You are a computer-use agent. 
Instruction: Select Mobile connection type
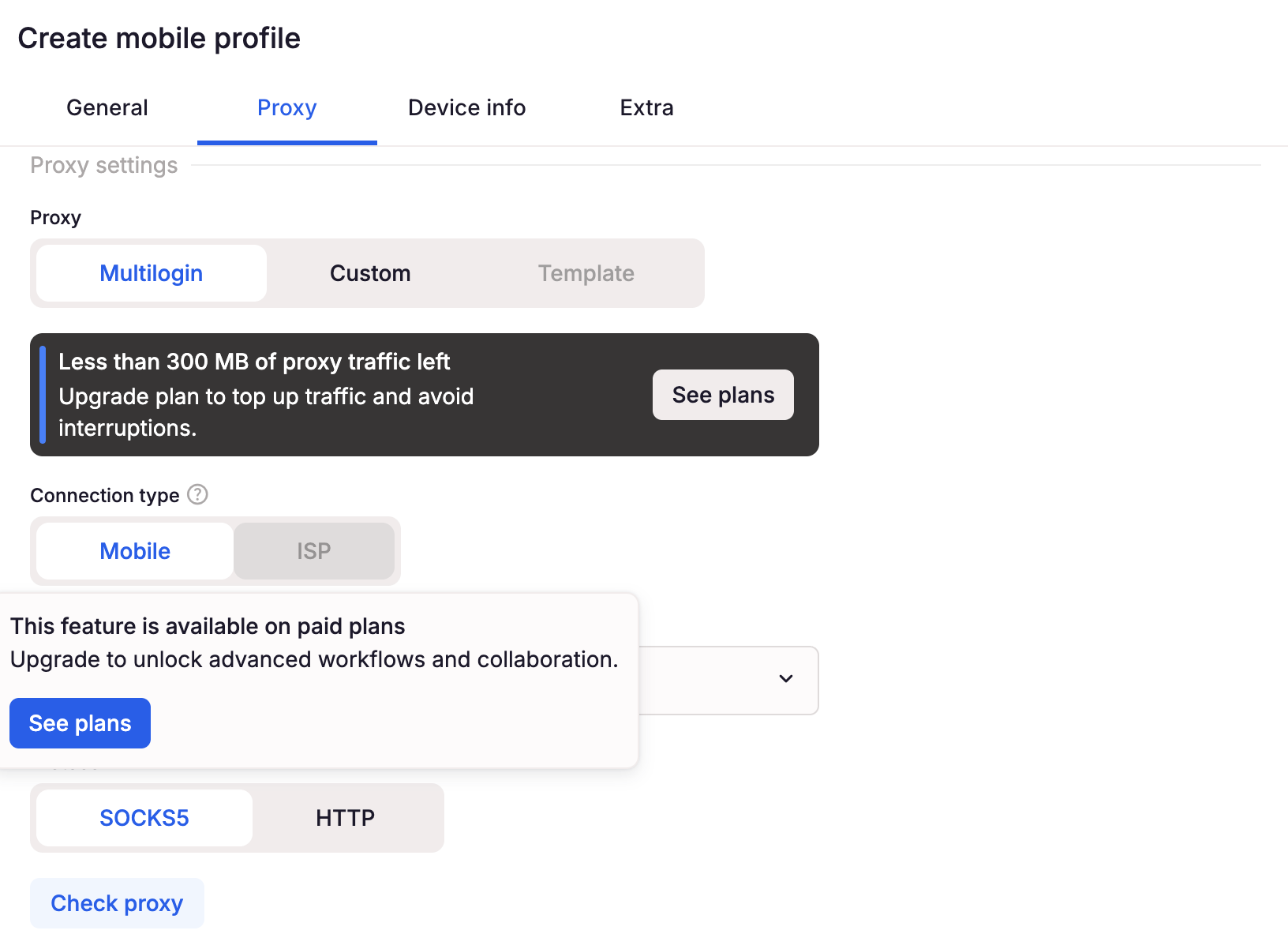click(135, 551)
